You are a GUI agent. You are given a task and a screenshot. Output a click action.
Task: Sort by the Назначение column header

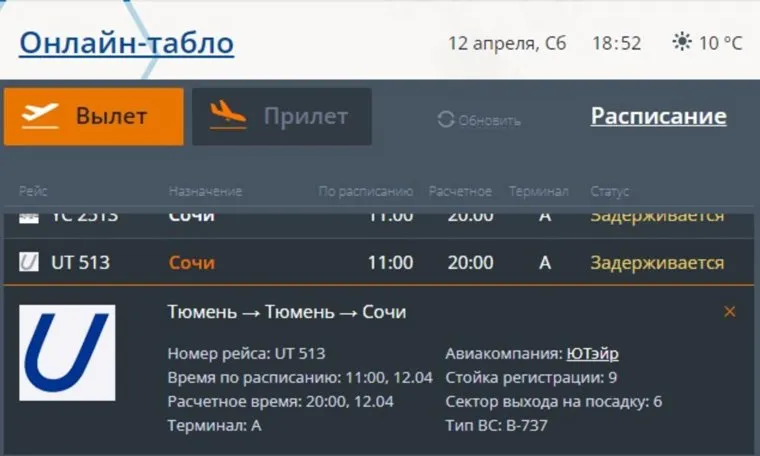(x=205, y=191)
